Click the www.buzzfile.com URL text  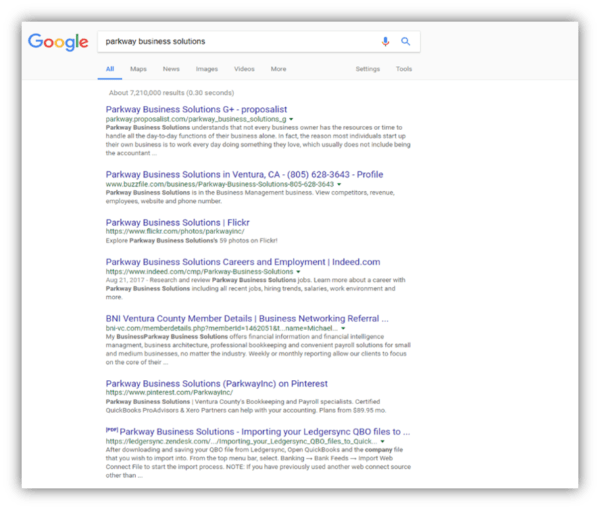click(x=220, y=184)
